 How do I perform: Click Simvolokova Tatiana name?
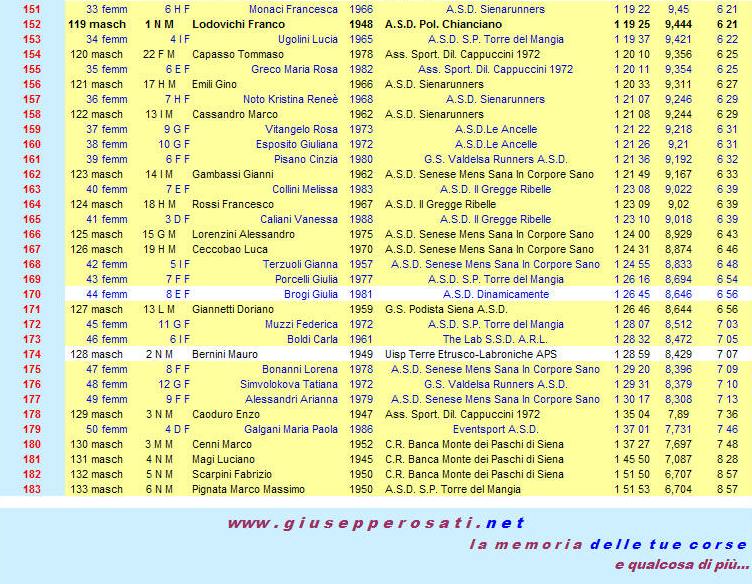click(289, 384)
